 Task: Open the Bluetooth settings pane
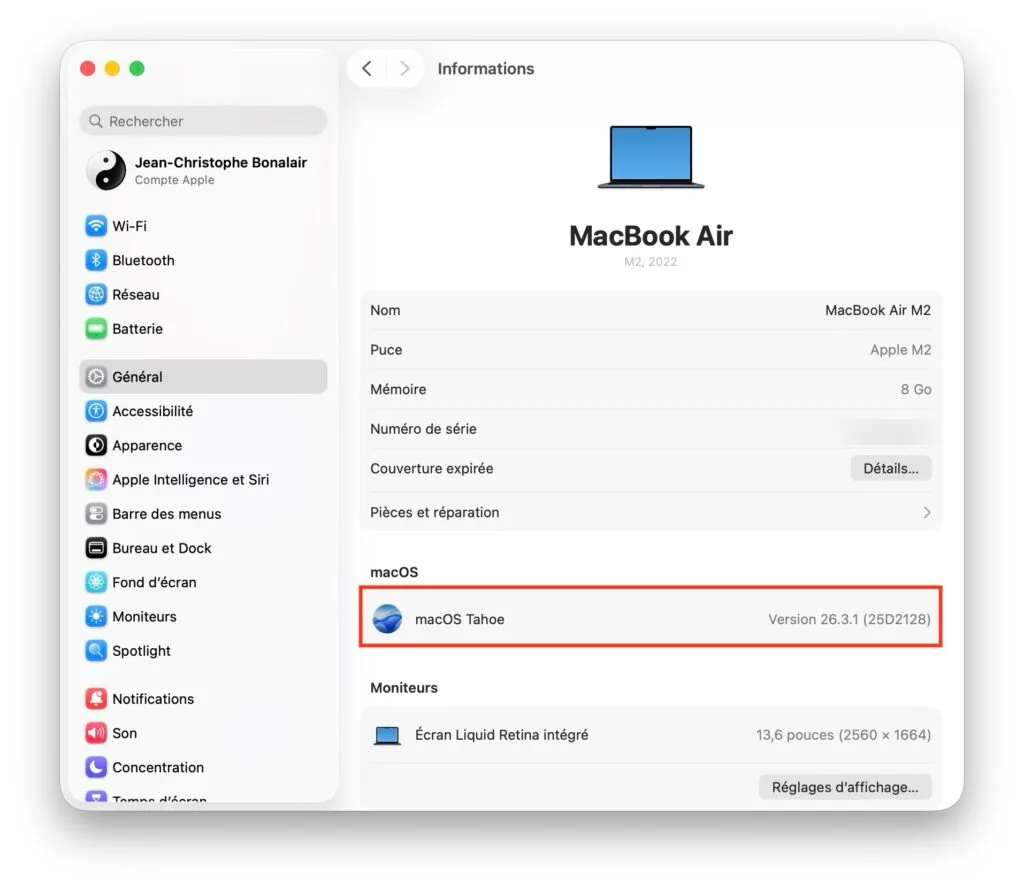point(203,260)
